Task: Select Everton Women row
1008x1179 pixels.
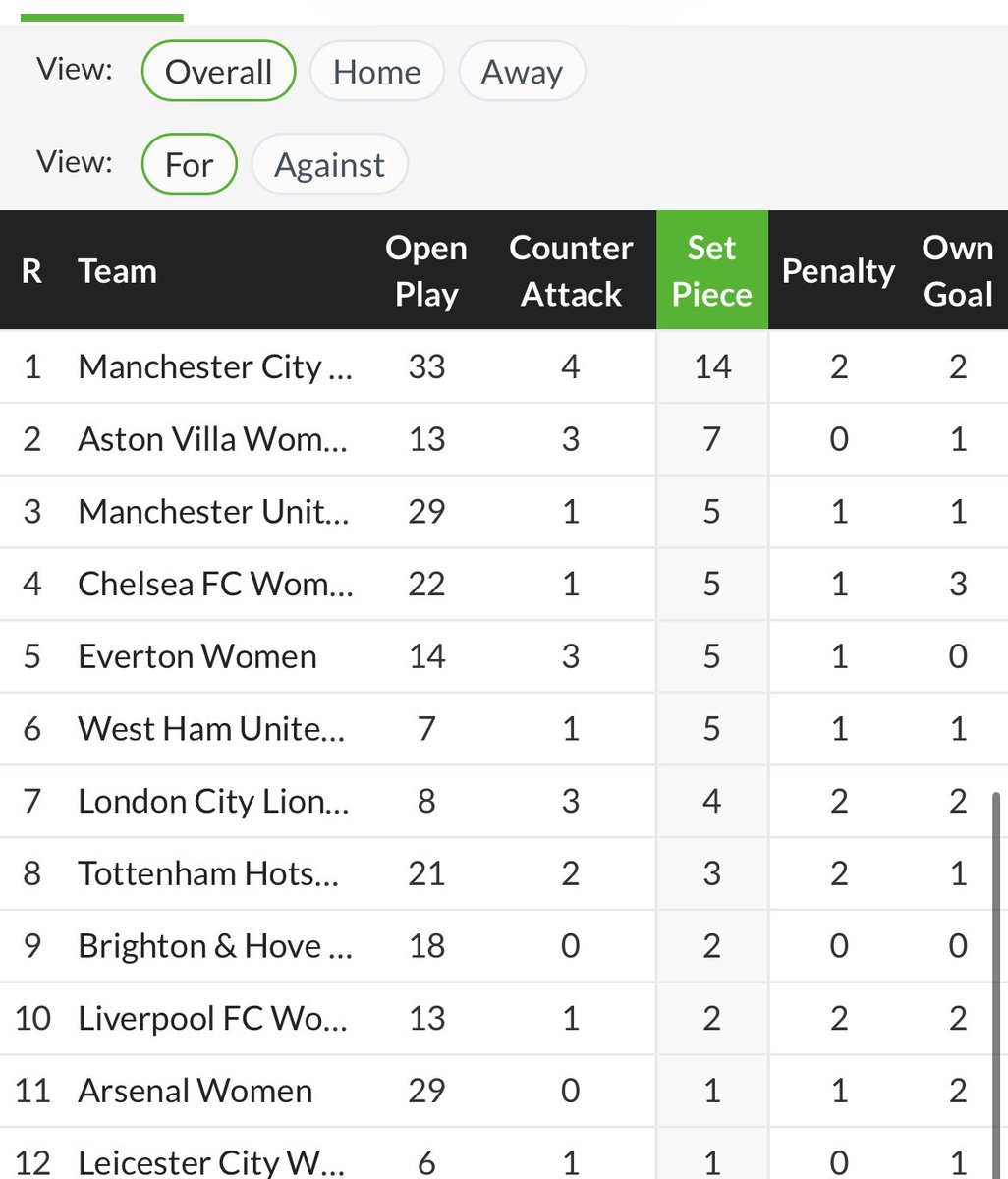Action: coord(504,656)
